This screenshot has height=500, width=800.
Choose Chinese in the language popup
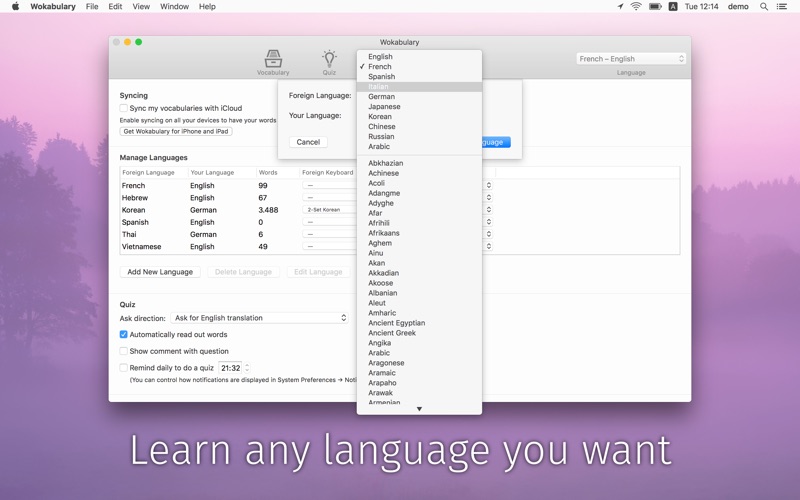click(419, 127)
